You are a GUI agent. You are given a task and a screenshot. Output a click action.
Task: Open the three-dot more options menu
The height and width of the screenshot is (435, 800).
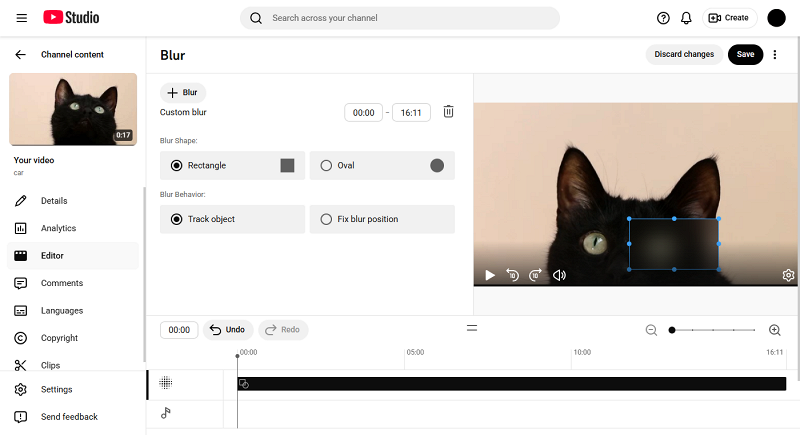click(774, 55)
